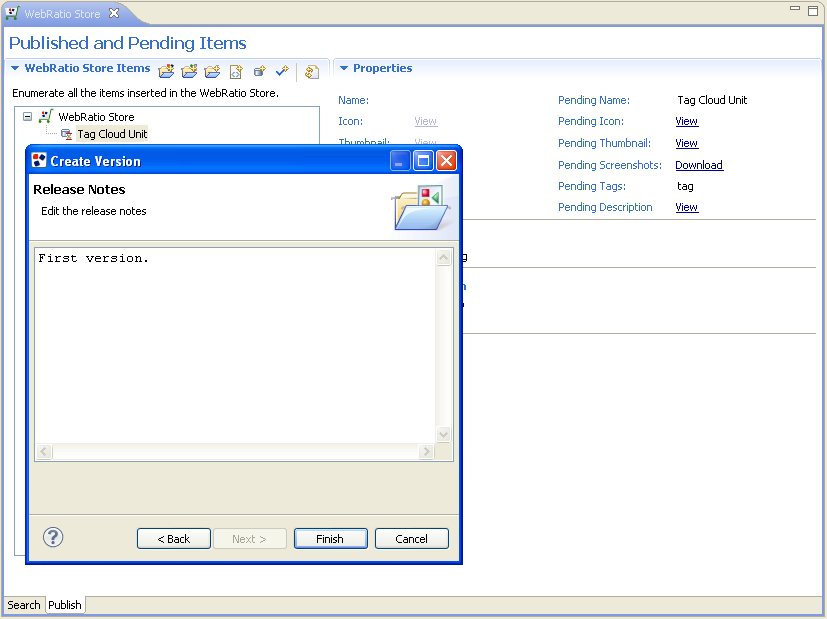
Task: Click the Cancel button
Action: (x=411, y=539)
